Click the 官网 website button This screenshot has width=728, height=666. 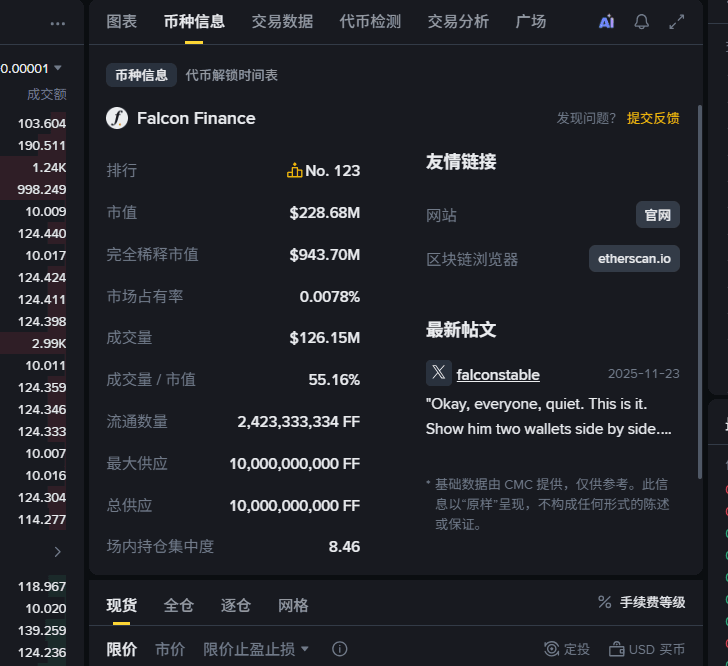click(x=658, y=215)
